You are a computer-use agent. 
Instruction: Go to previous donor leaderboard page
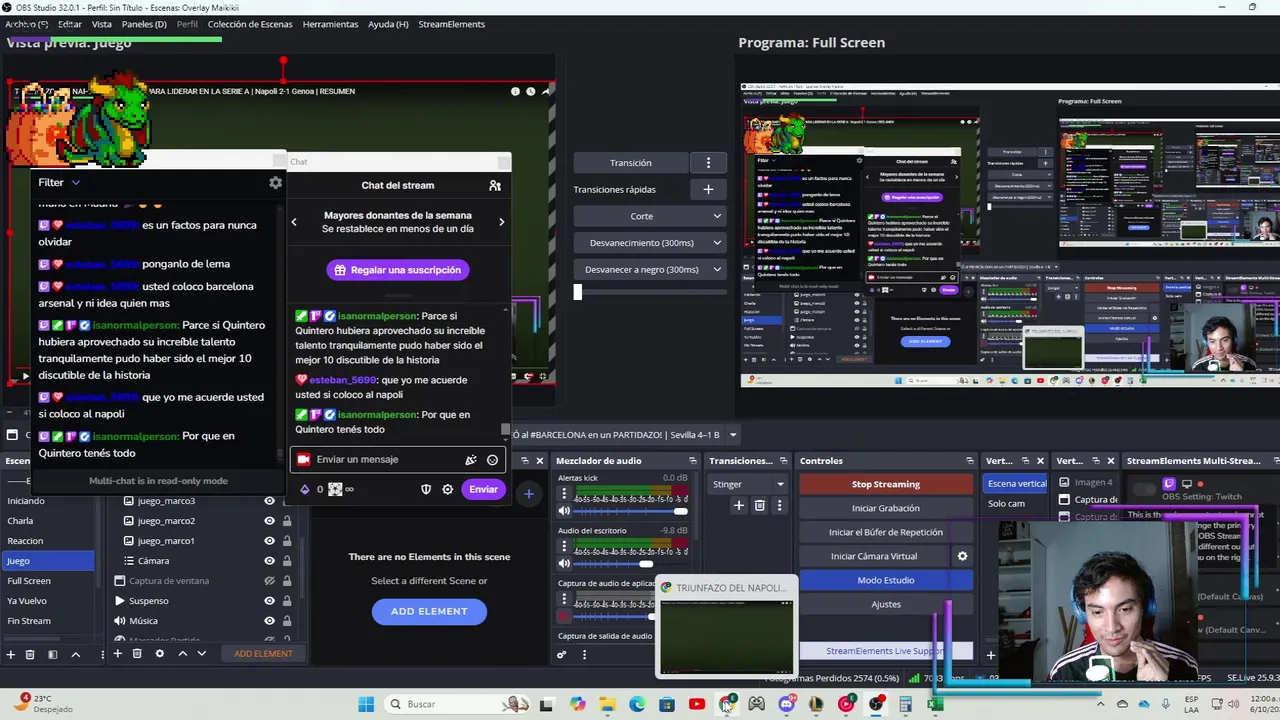[x=294, y=222]
